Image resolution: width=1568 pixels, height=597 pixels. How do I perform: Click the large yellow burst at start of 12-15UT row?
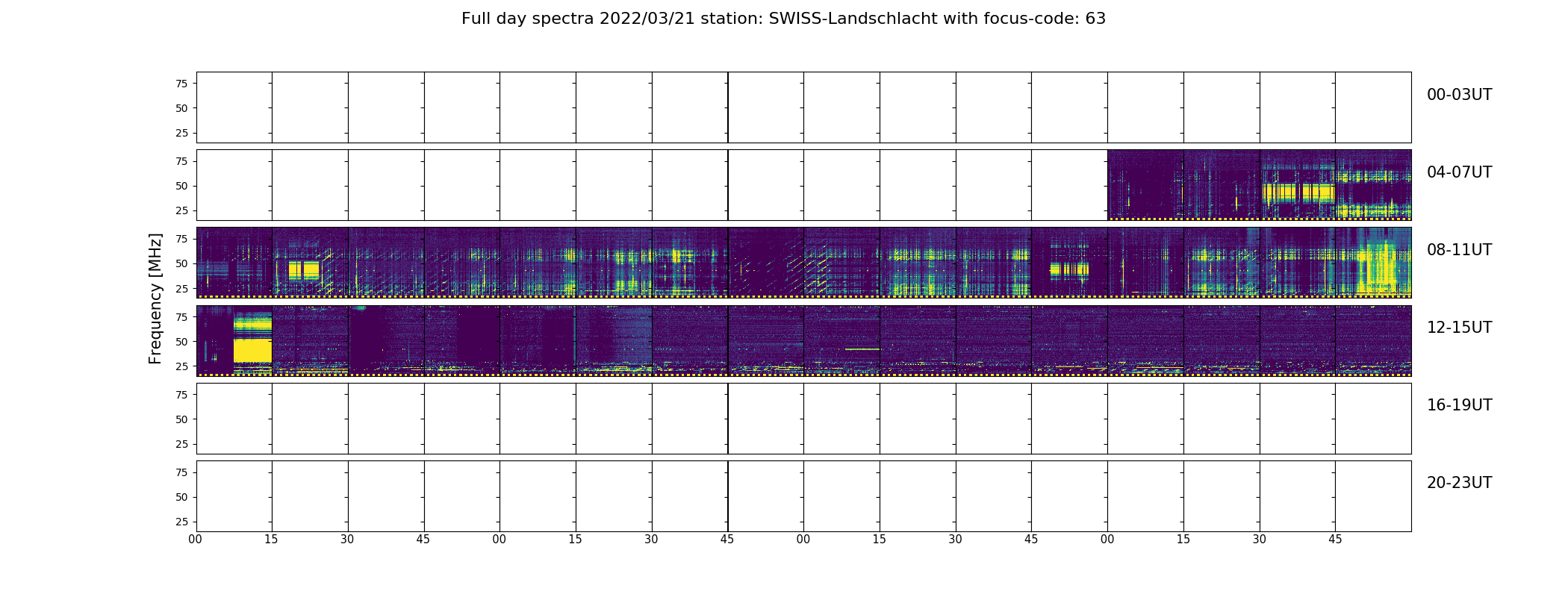click(252, 350)
